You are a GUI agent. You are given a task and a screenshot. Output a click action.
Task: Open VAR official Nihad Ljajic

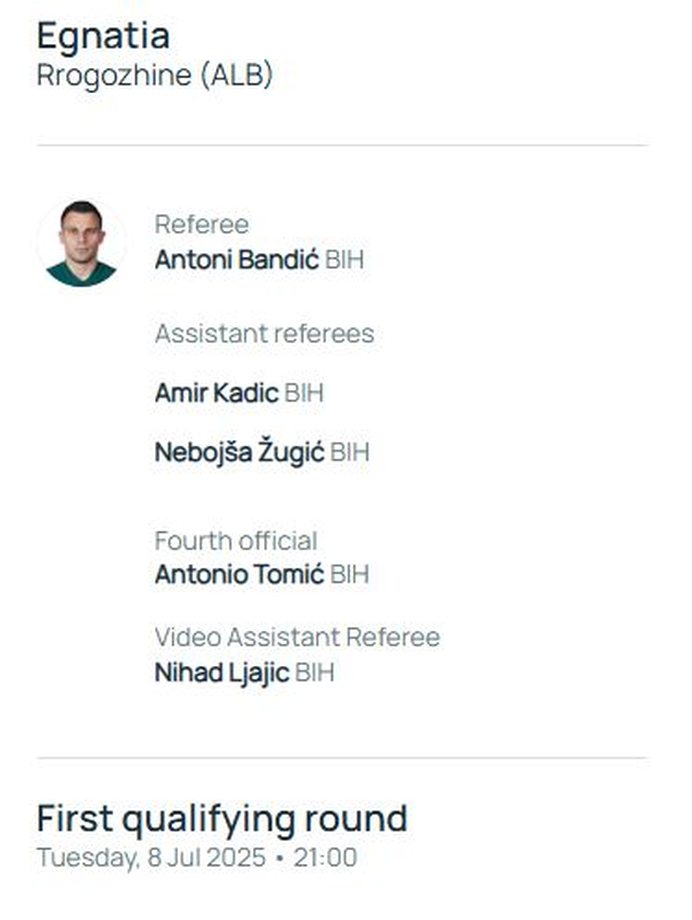point(222,673)
